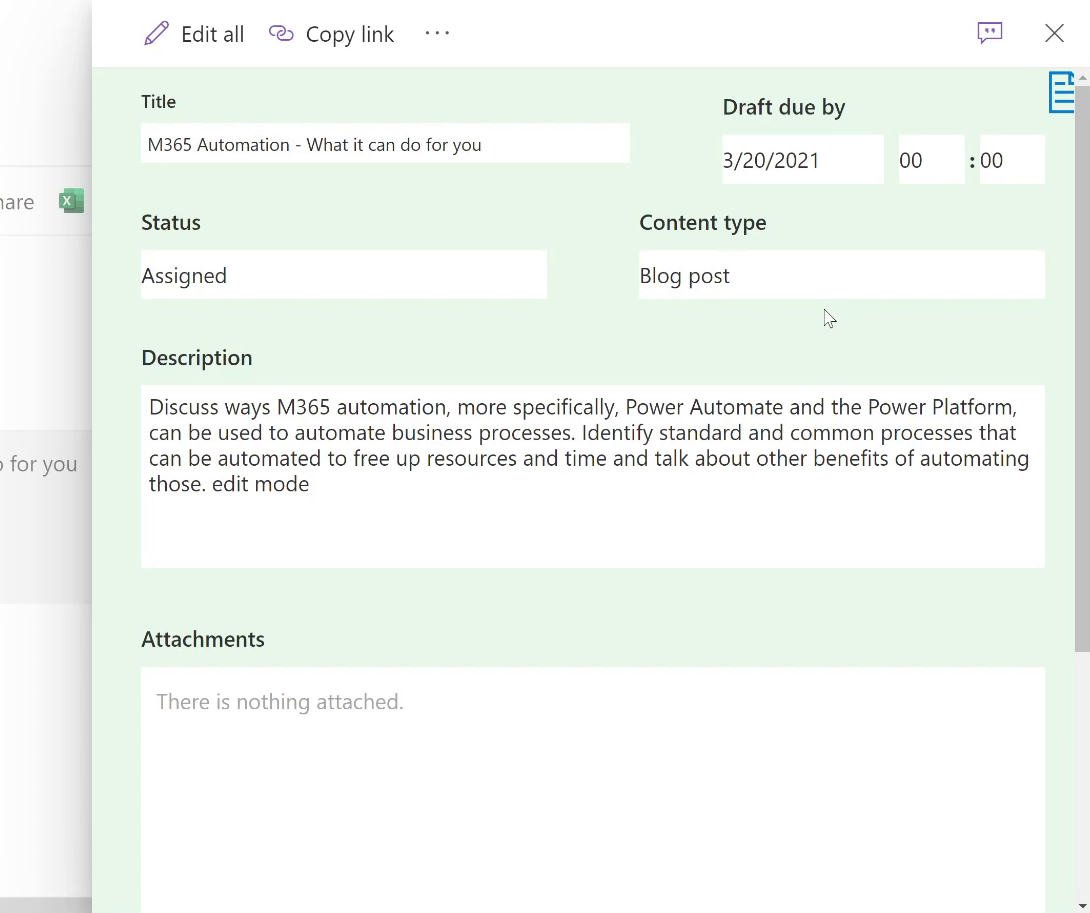Click the vertical scrollbar thumb of the form
This screenshot has height=913, width=1090.
click(1082, 369)
